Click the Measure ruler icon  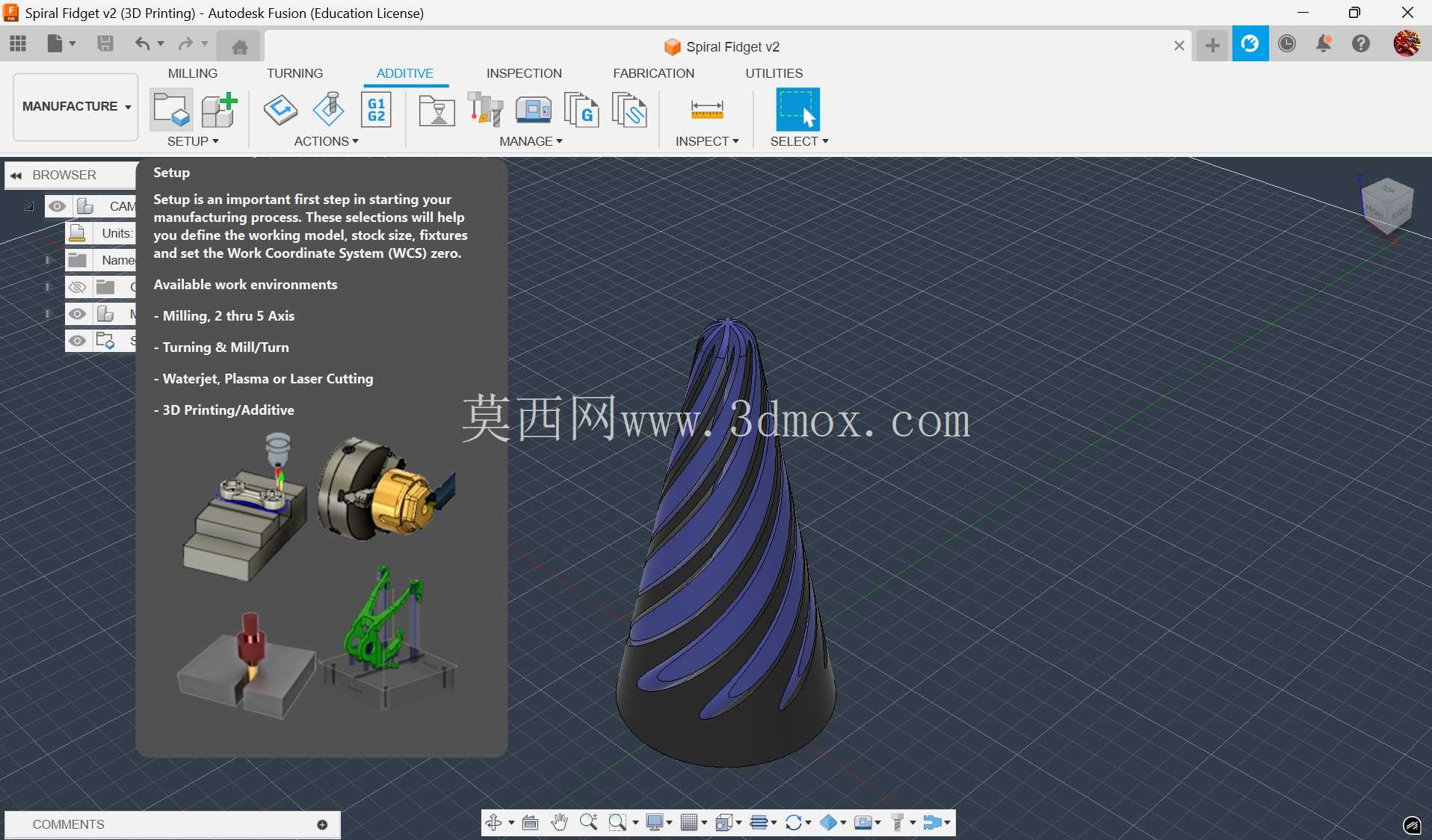pos(707,110)
